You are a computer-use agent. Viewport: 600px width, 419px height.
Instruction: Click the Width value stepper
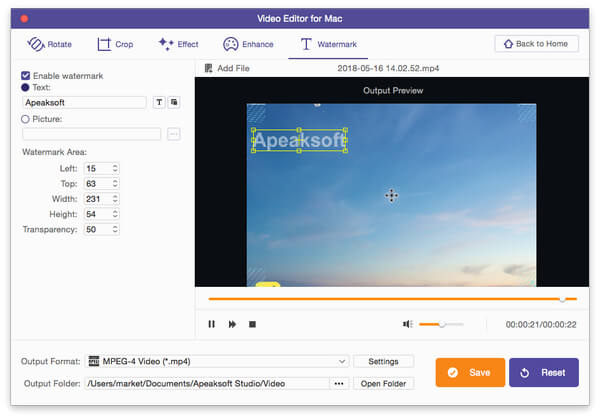coord(115,199)
